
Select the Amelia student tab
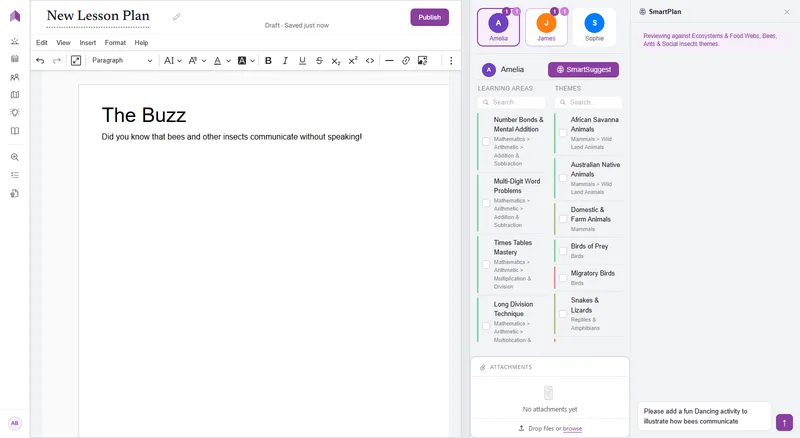click(x=498, y=27)
